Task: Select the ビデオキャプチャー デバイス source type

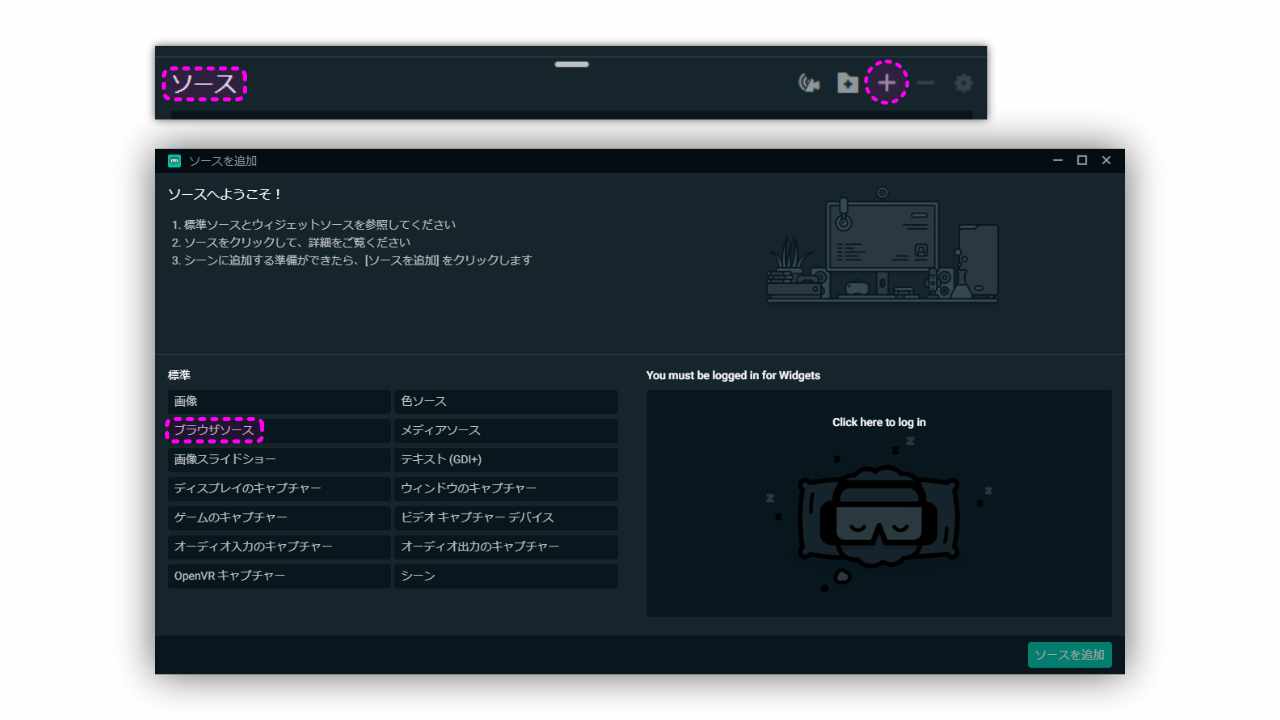Action: (505, 517)
